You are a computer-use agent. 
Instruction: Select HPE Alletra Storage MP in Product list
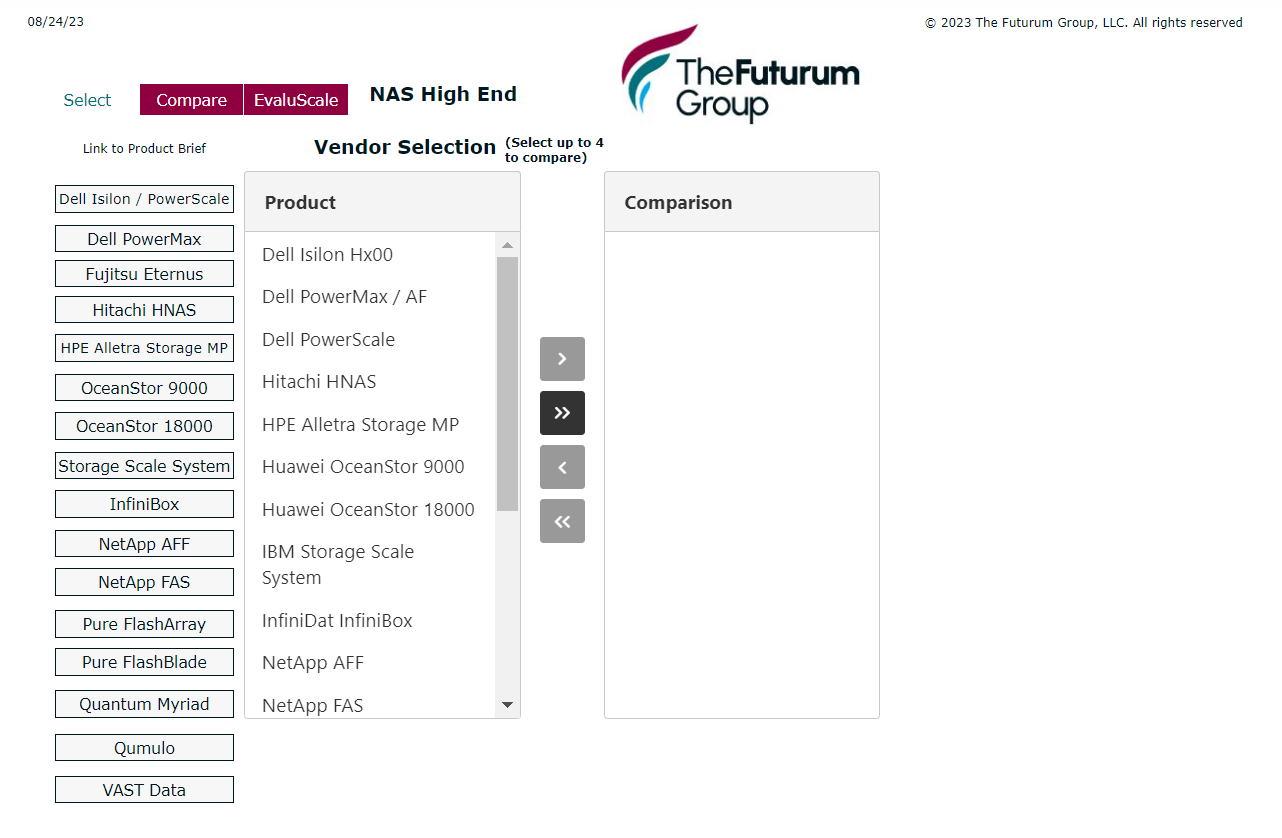371,424
